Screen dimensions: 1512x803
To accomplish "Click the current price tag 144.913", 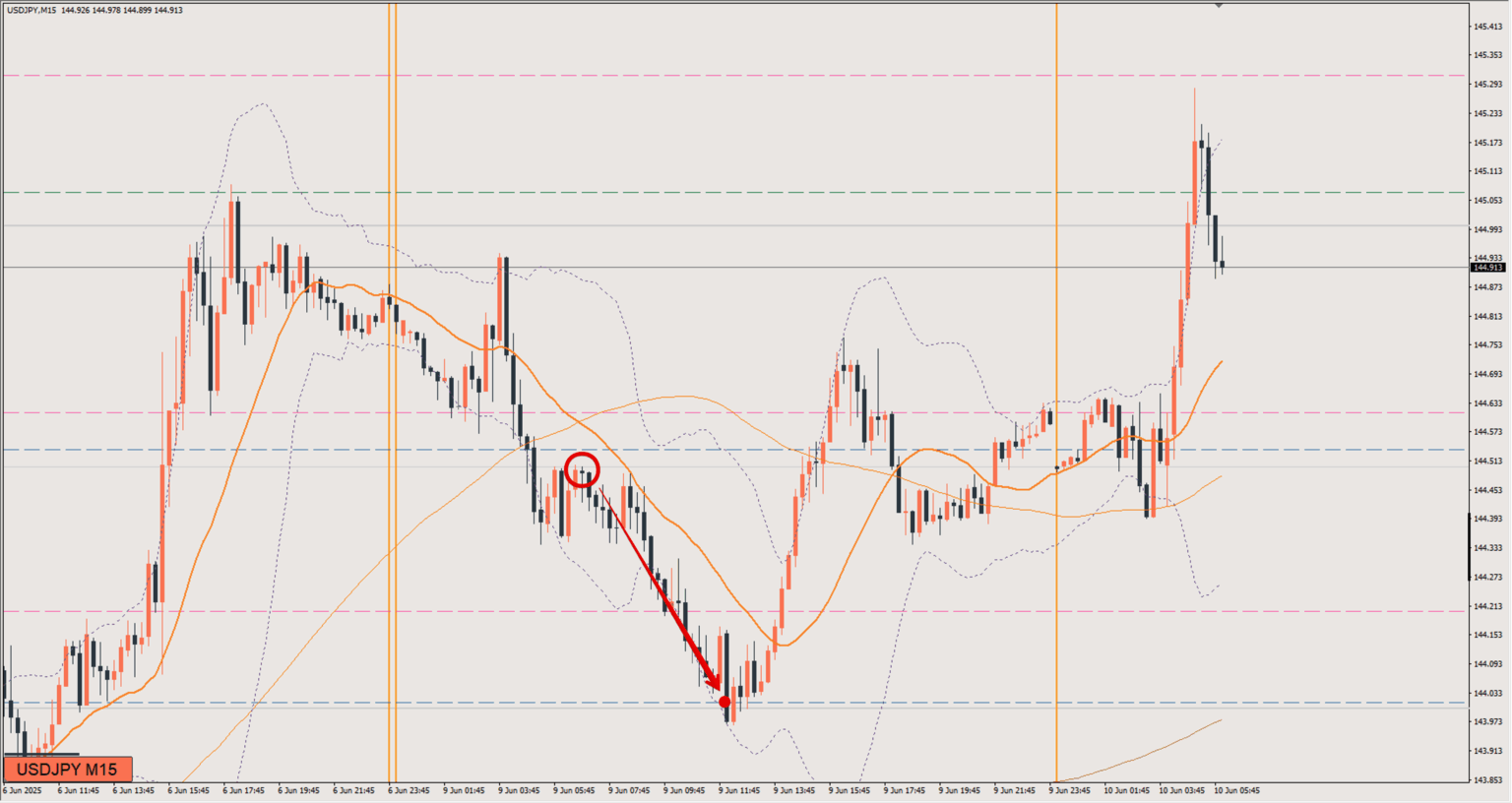I will 1487,268.
